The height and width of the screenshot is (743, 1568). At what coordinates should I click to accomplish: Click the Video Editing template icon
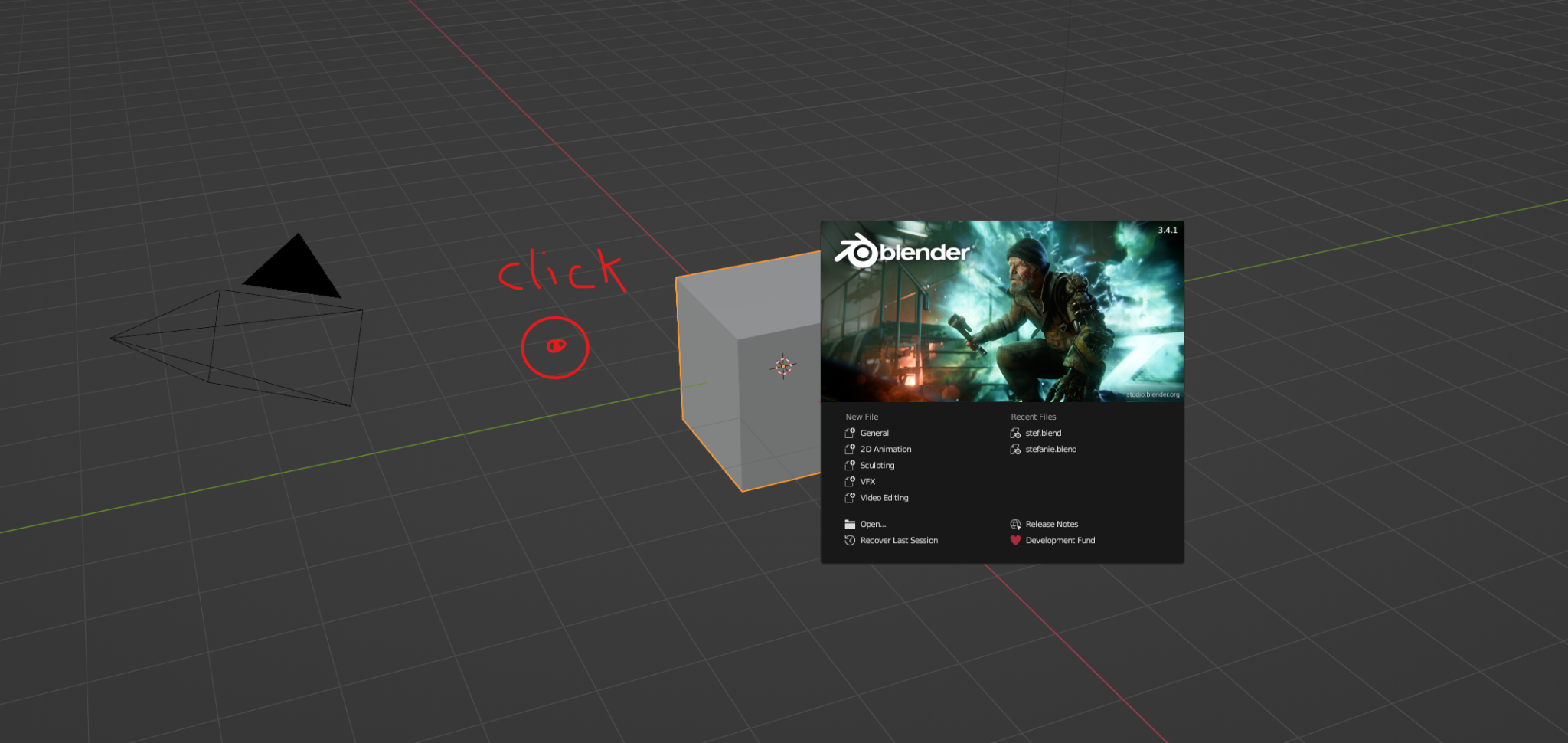point(850,497)
